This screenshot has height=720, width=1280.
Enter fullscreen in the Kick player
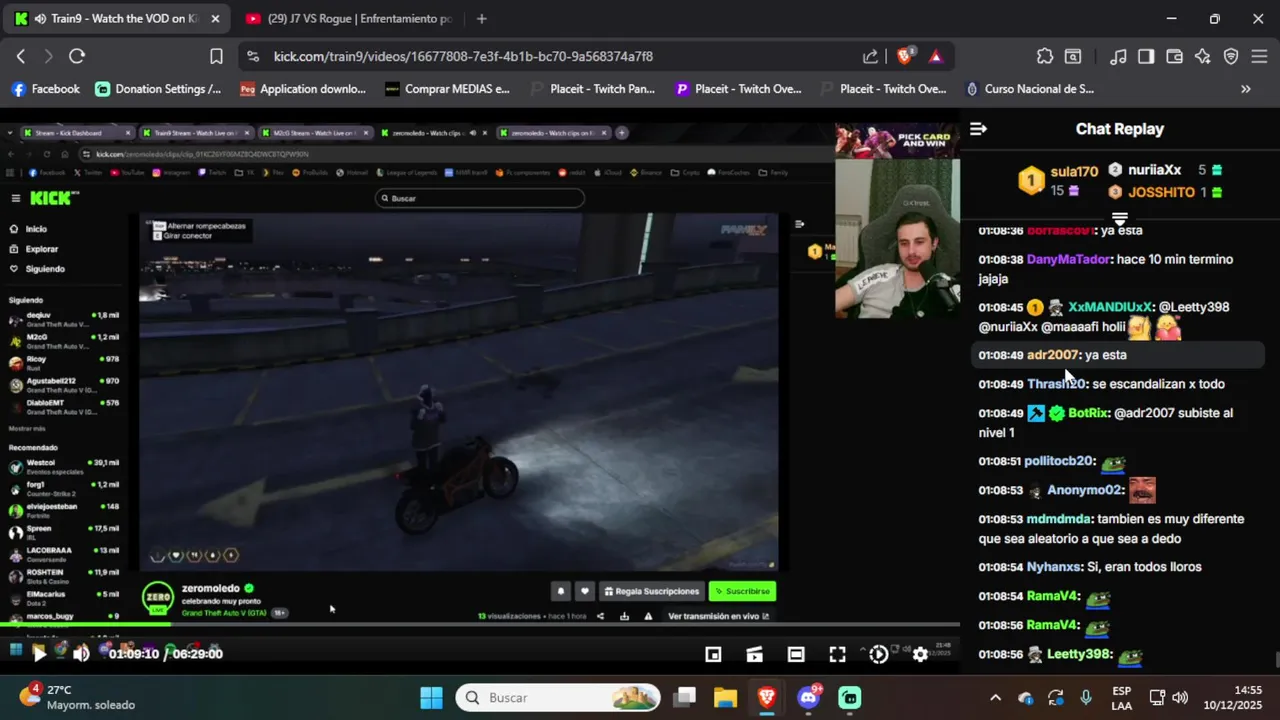tap(837, 654)
